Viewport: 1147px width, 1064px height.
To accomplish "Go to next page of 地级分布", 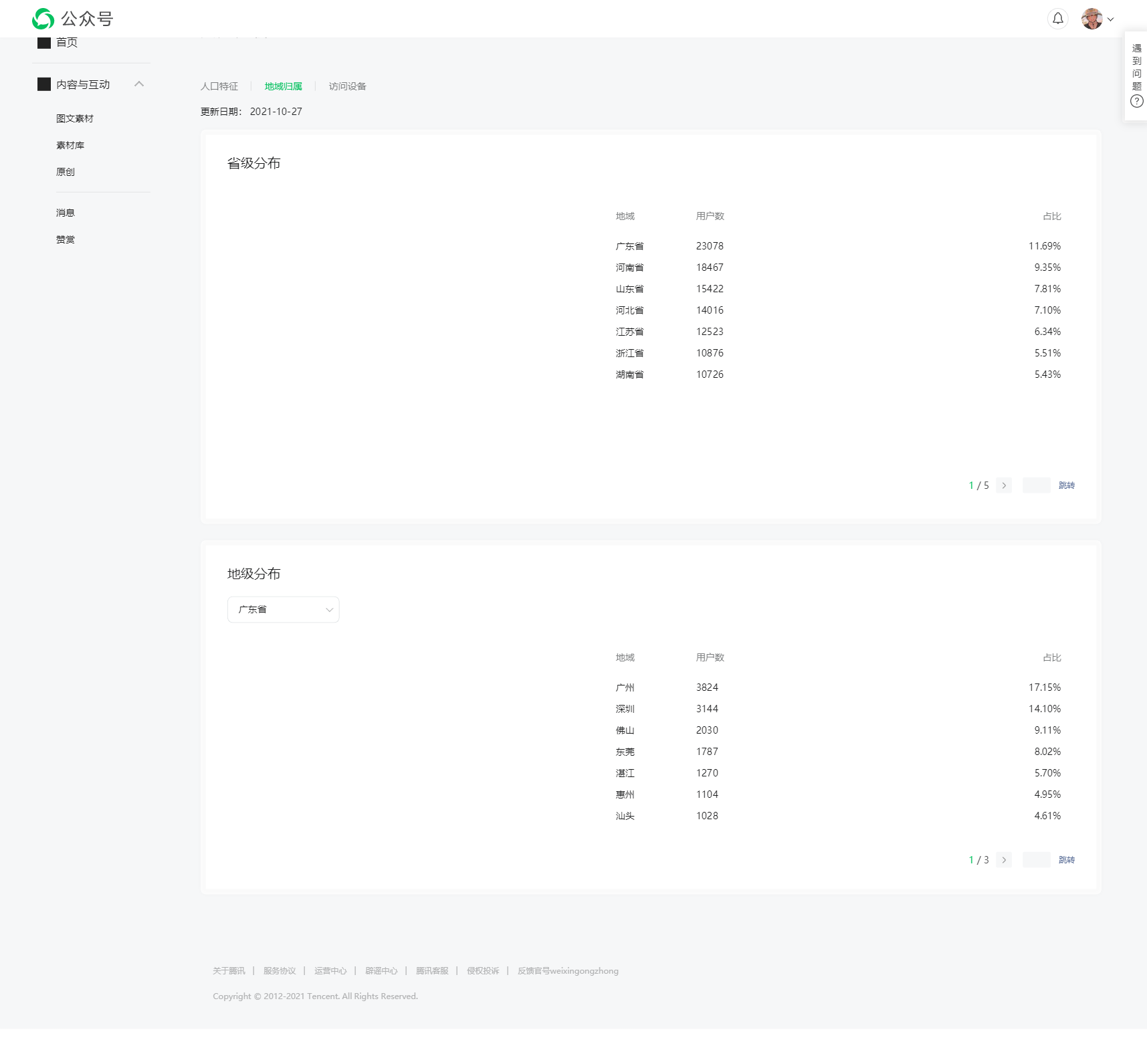I will tap(1003, 860).
